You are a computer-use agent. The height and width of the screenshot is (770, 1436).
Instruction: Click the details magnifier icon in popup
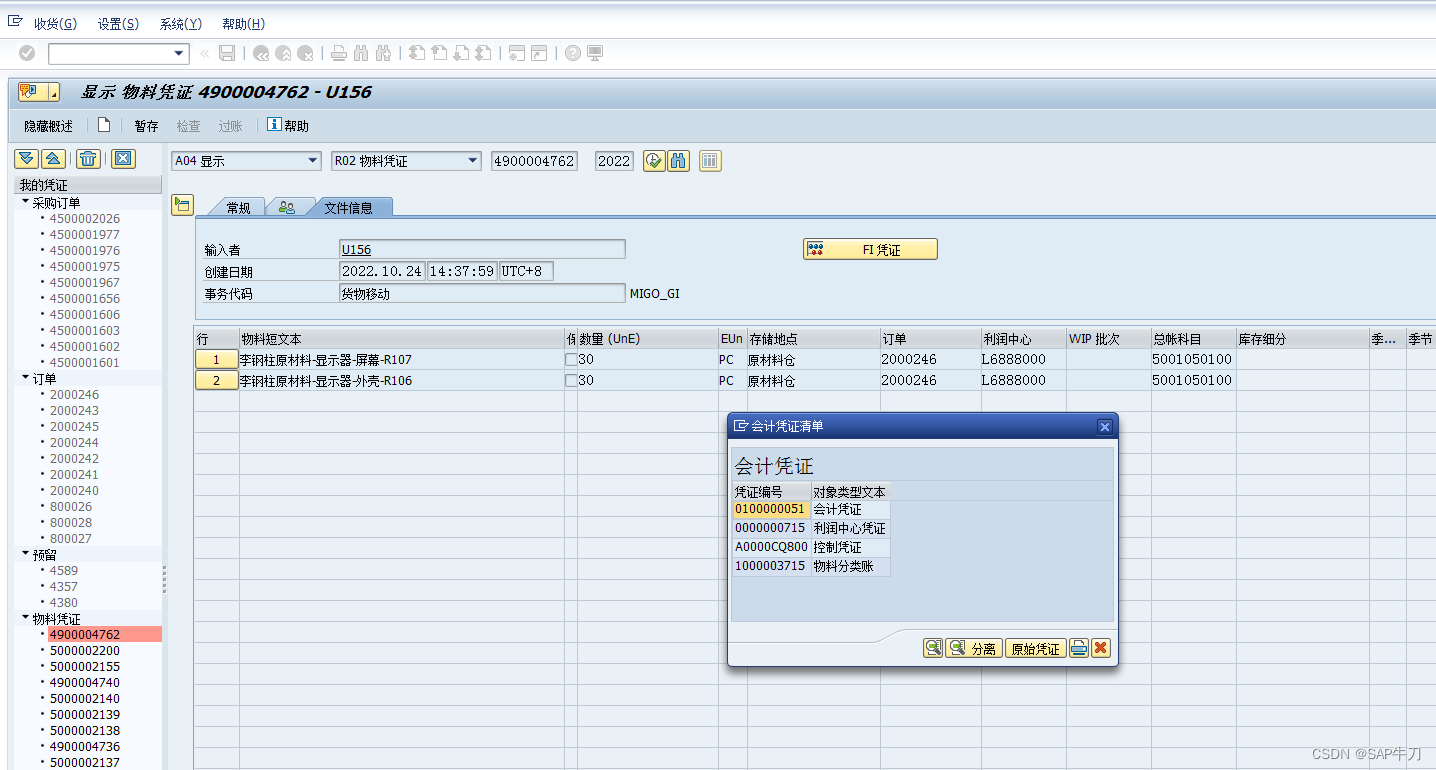933,648
